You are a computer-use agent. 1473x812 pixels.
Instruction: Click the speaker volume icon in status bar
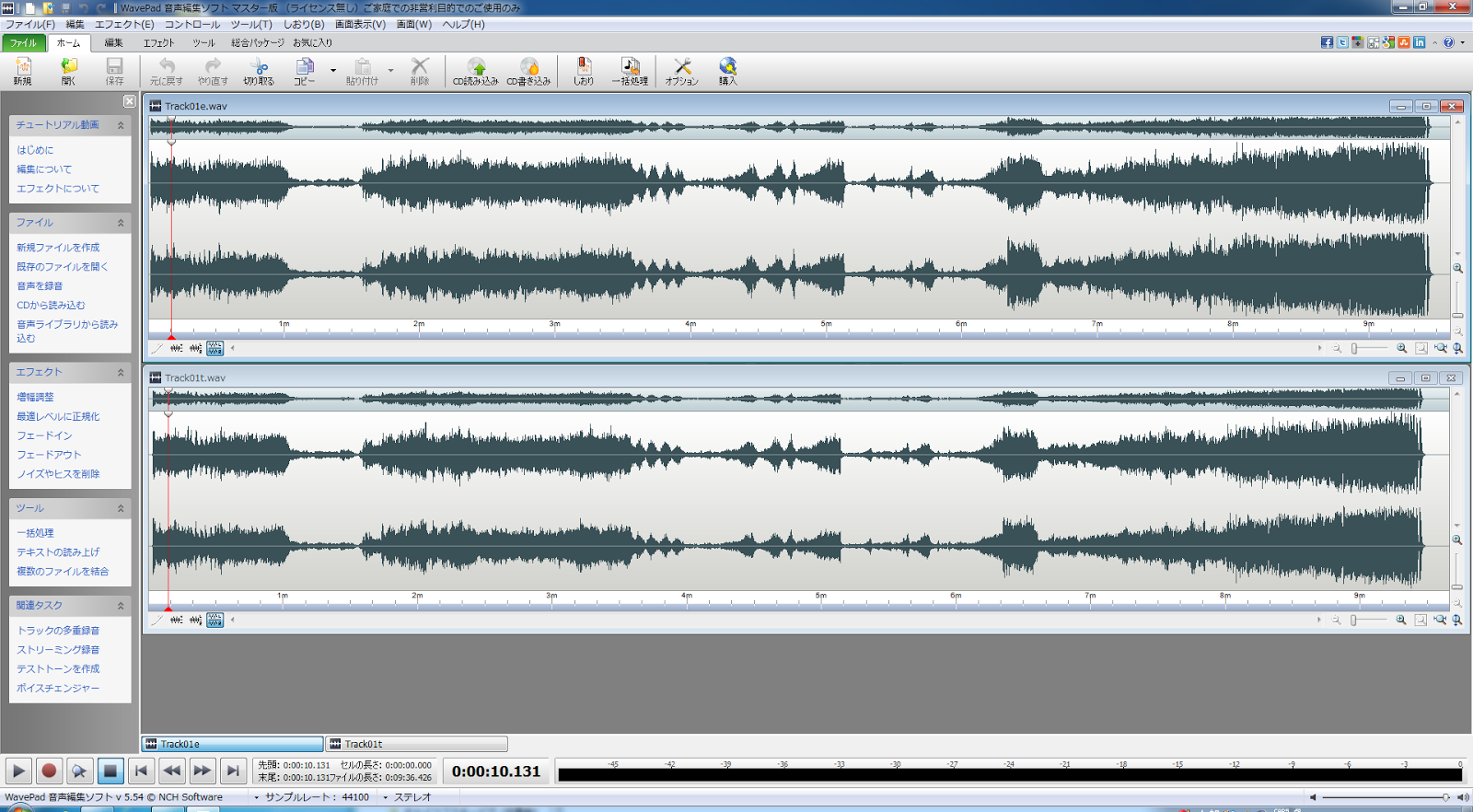(x=1463, y=797)
